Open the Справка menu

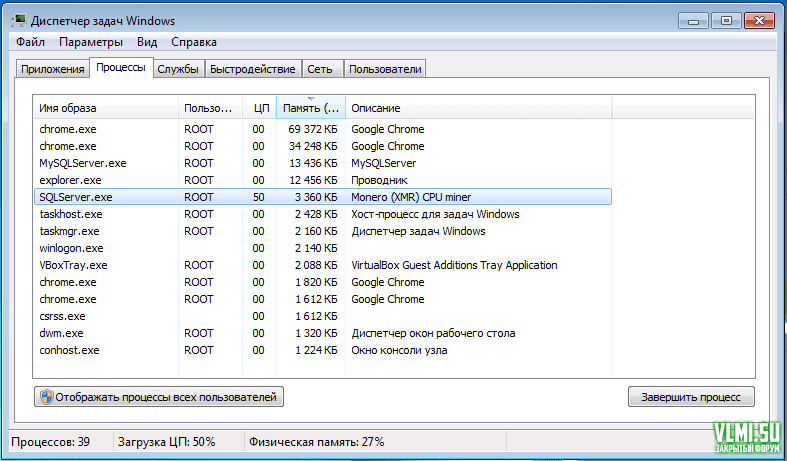tap(193, 42)
